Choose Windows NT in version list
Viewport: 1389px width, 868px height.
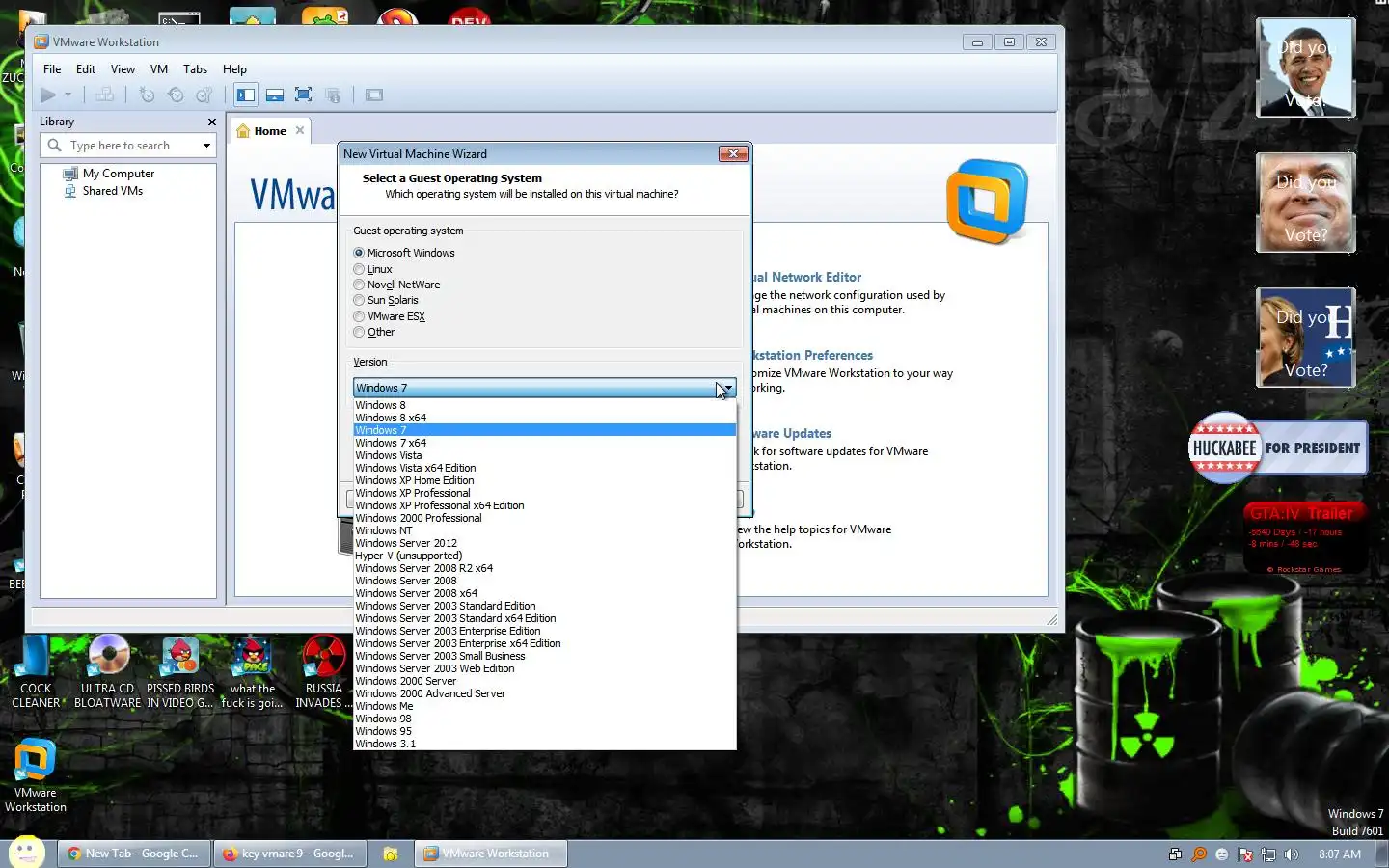tap(545, 530)
